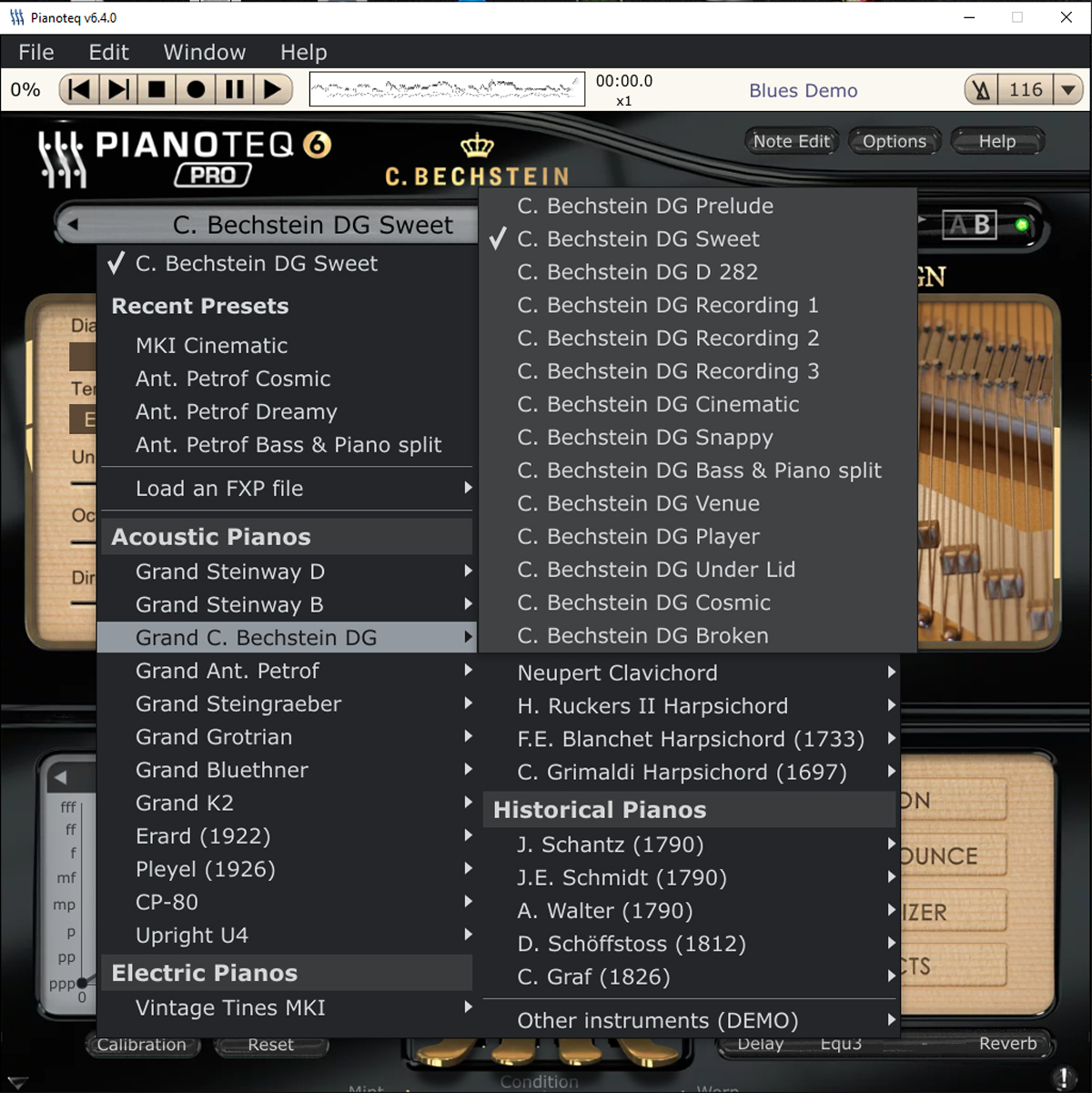Pause playback using the pause button

pos(235,89)
